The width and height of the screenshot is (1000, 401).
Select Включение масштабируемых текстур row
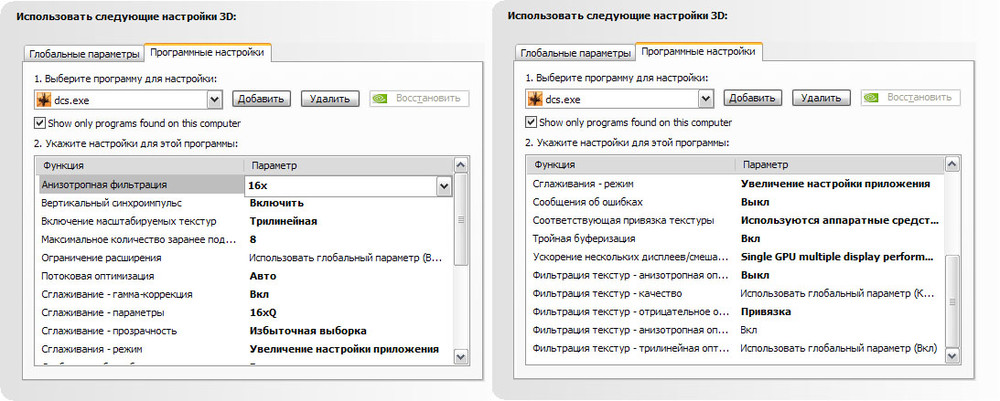pos(245,221)
